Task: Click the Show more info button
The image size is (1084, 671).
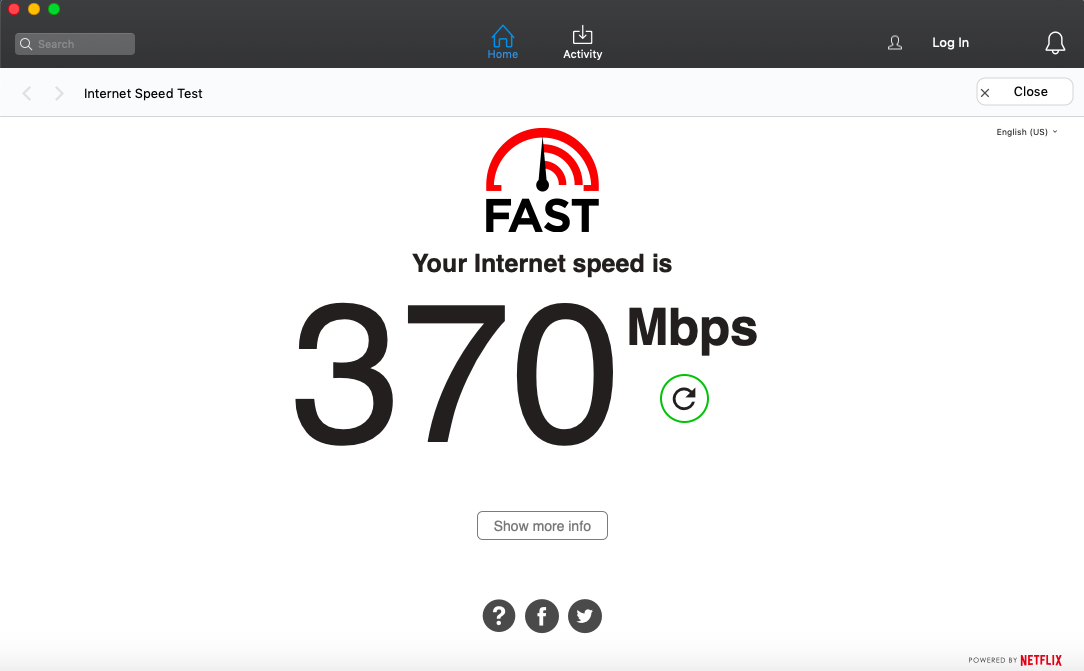Action: tap(542, 526)
